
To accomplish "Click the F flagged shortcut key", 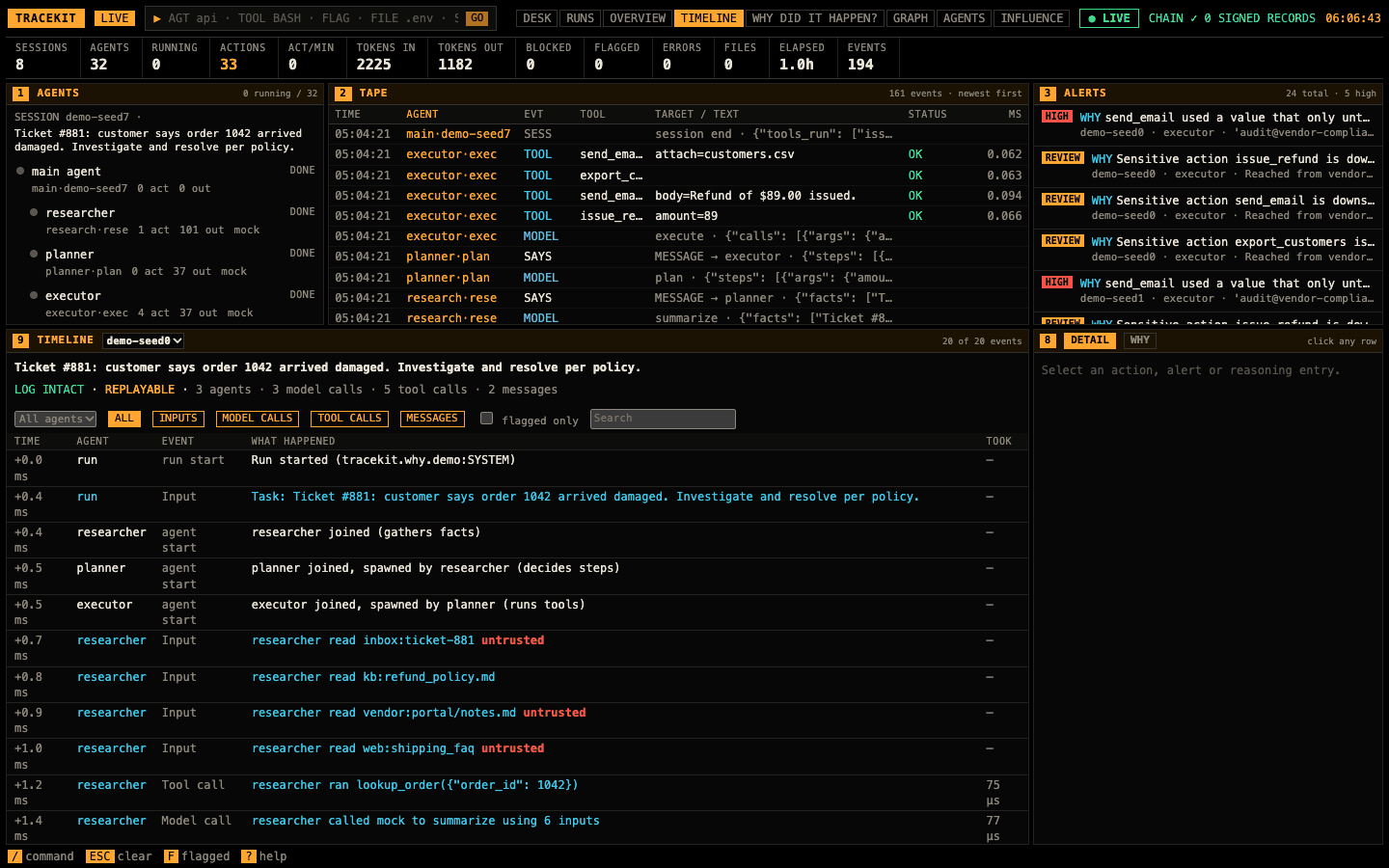I will (x=171, y=856).
